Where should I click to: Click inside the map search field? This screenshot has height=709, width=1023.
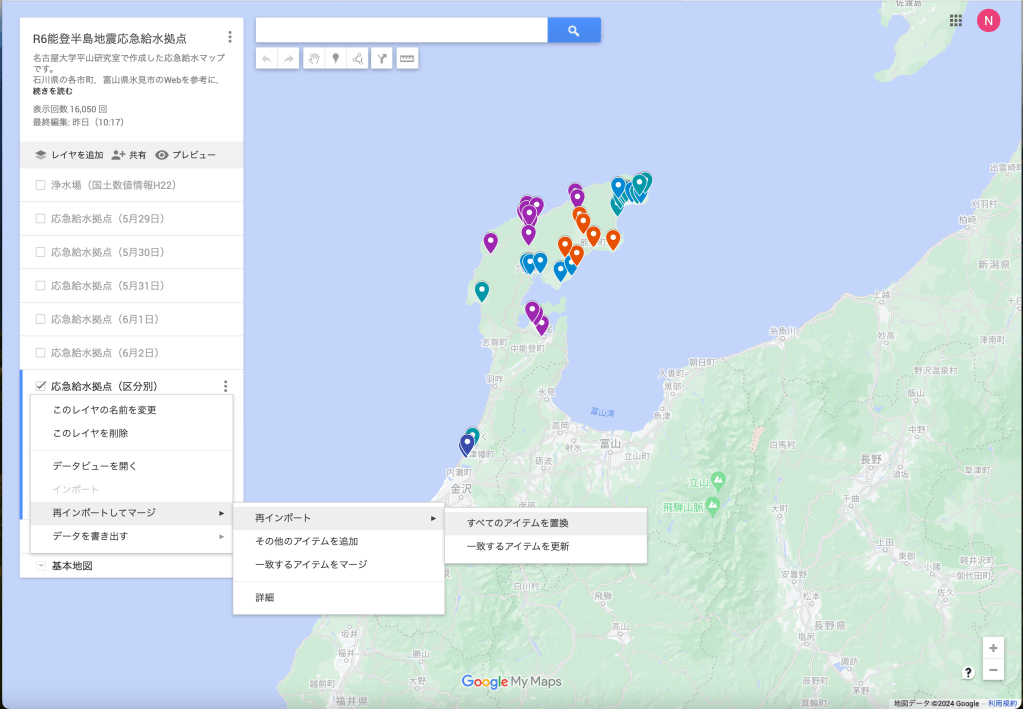pyautogui.click(x=401, y=31)
